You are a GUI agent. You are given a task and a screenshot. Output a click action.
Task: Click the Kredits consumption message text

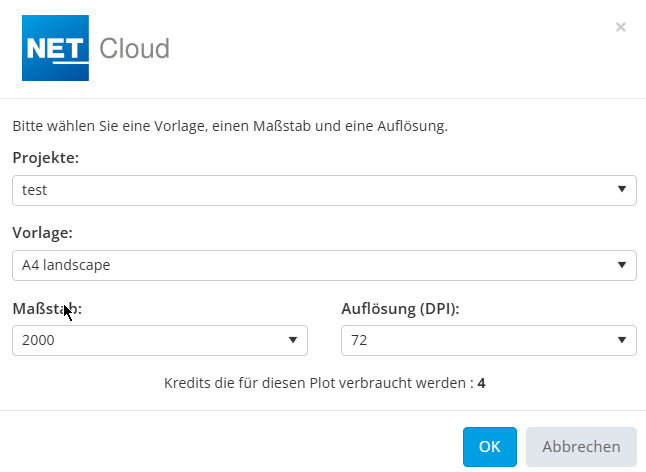coord(317,383)
